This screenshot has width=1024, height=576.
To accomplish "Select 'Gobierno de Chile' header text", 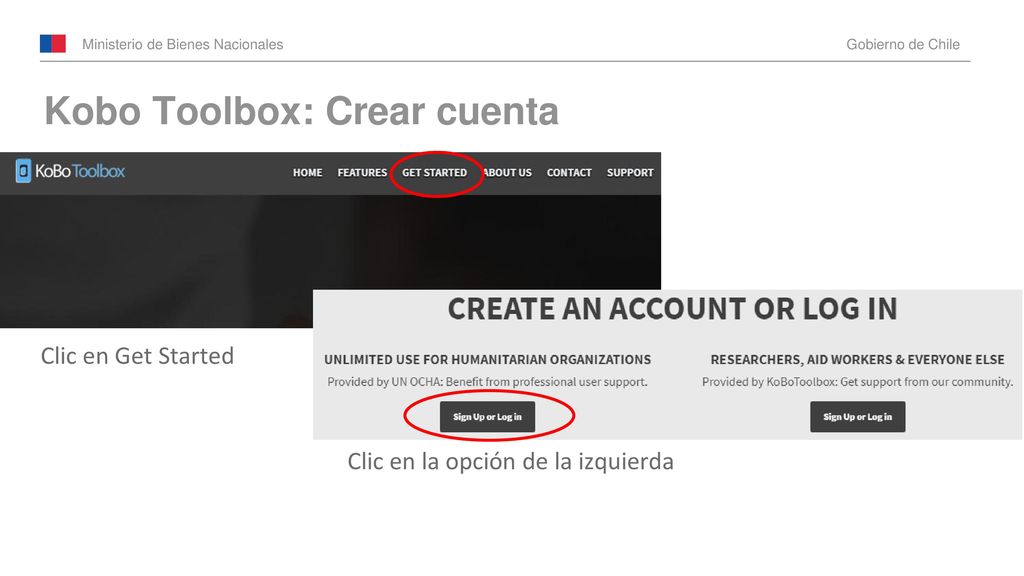I will click(903, 44).
